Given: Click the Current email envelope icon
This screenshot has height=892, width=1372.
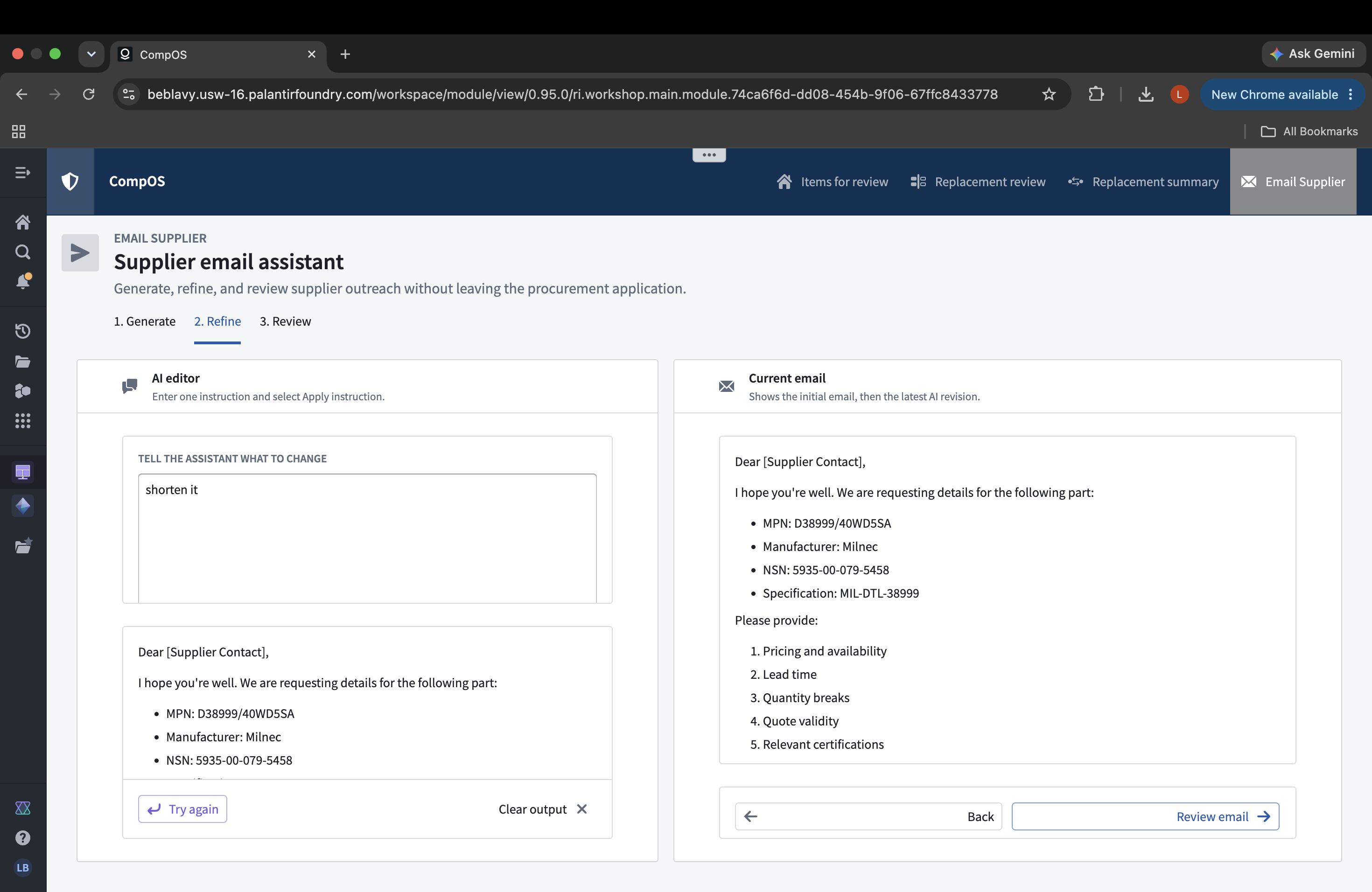Looking at the screenshot, I should pyautogui.click(x=726, y=386).
